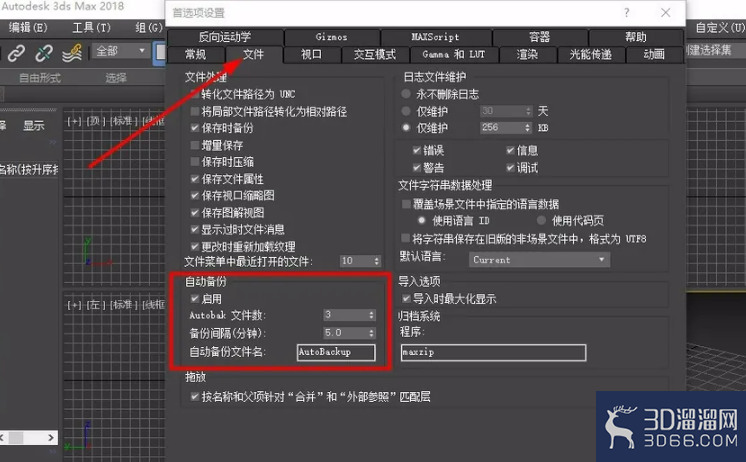This screenshot has width=746, height=462.
Task: Open the 自定义(U) menu
Action: point(720,28)
